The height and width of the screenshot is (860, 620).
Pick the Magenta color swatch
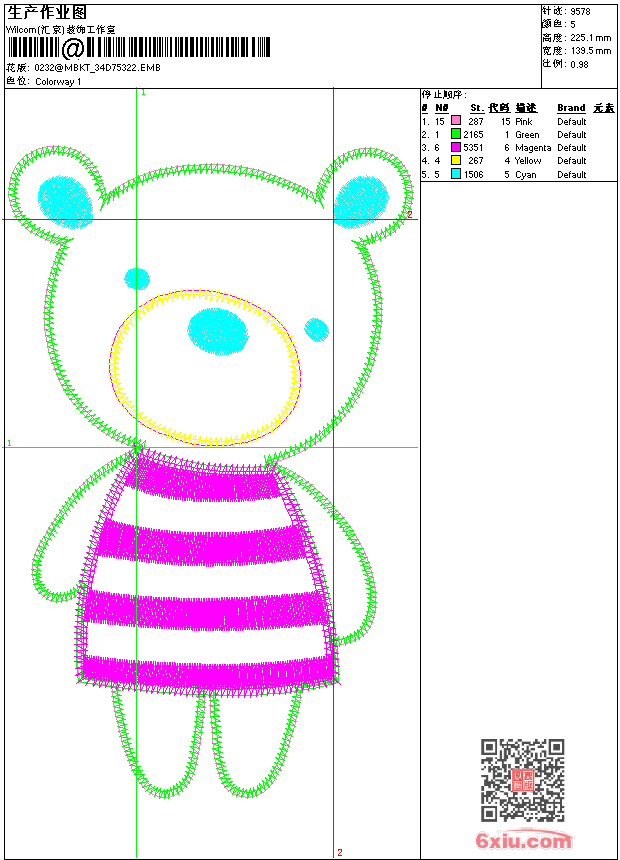click(x=455, y=147)
